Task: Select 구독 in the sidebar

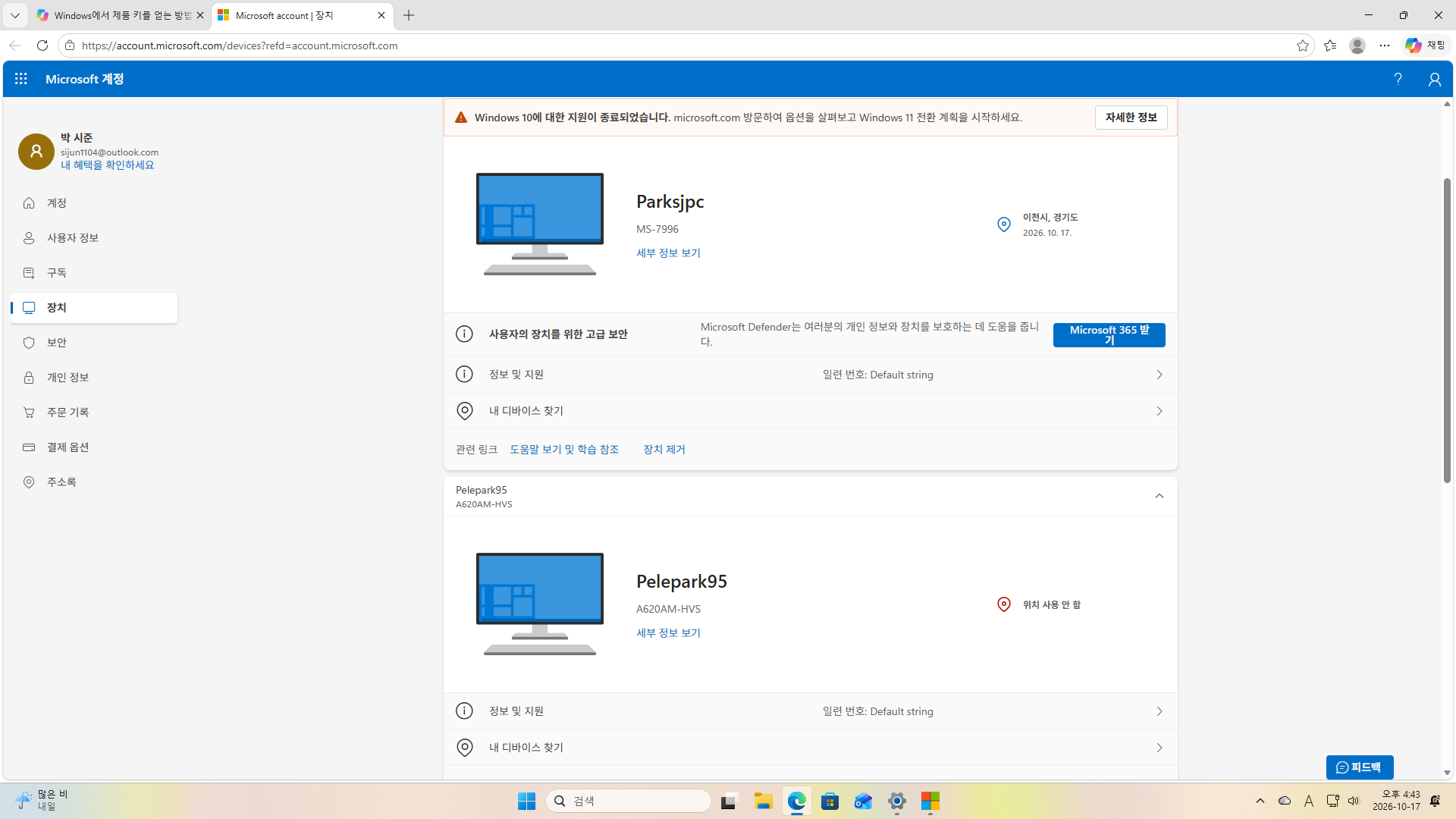Action: tap(94, 273)
